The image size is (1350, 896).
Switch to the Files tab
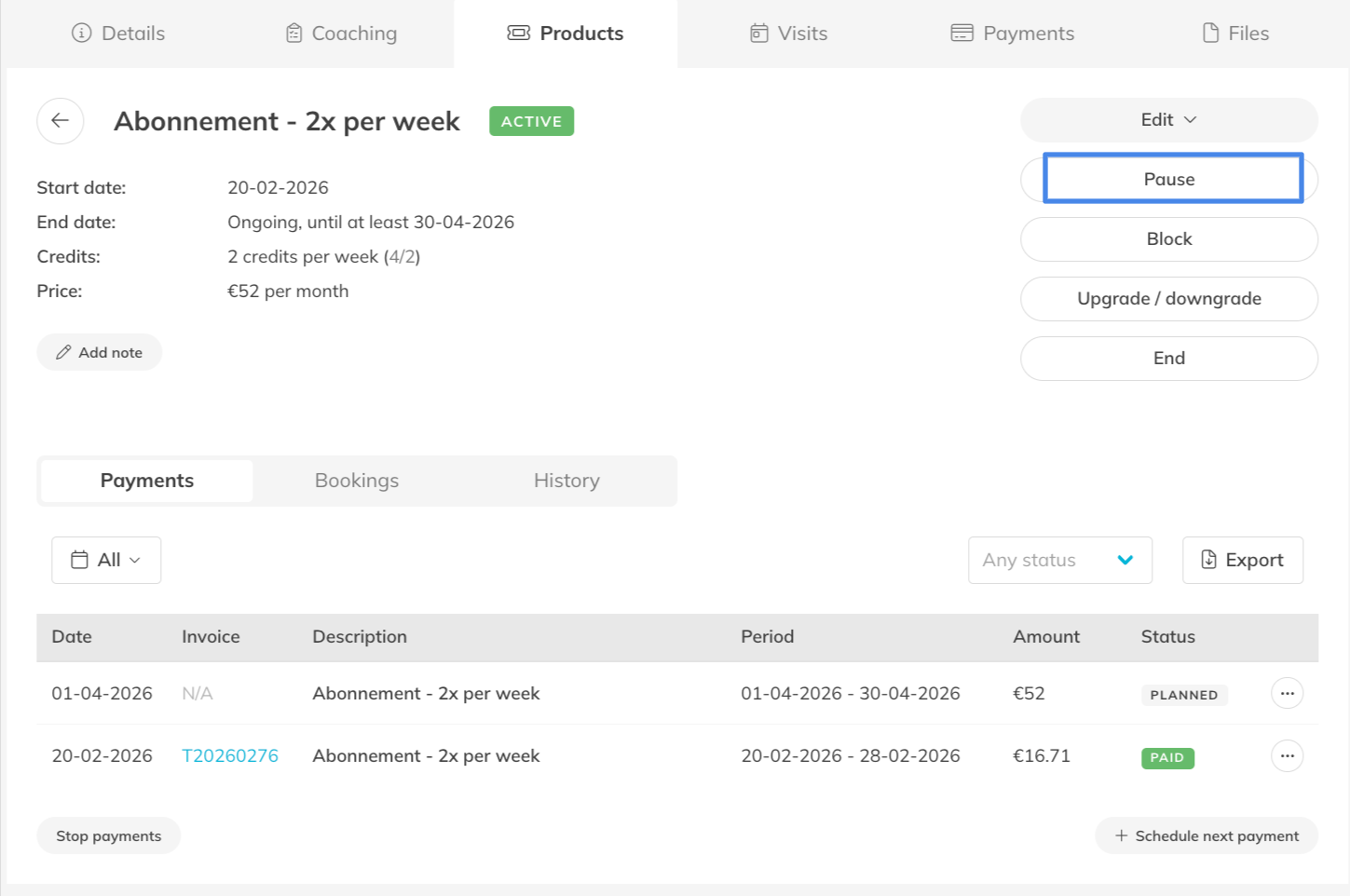[x=1235, y=34]
